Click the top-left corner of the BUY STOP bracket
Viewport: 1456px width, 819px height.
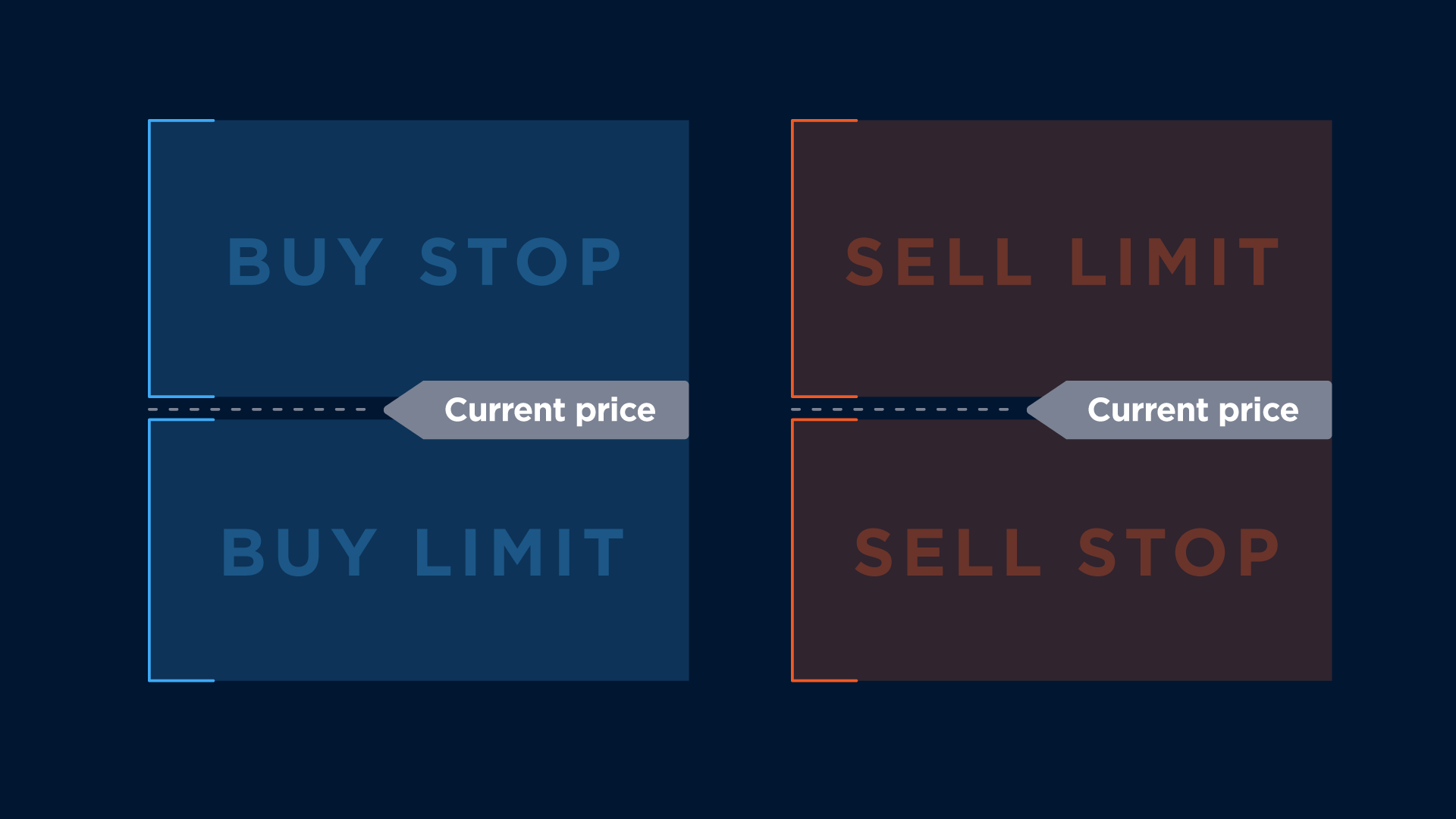pos(150,121)
